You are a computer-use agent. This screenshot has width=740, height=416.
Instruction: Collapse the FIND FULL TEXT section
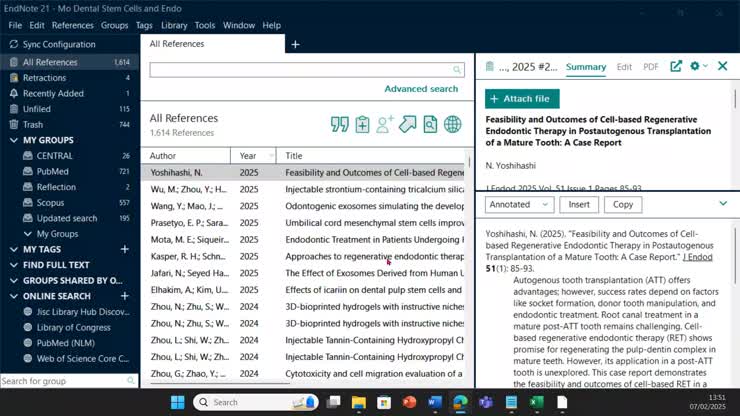[14, 265]
